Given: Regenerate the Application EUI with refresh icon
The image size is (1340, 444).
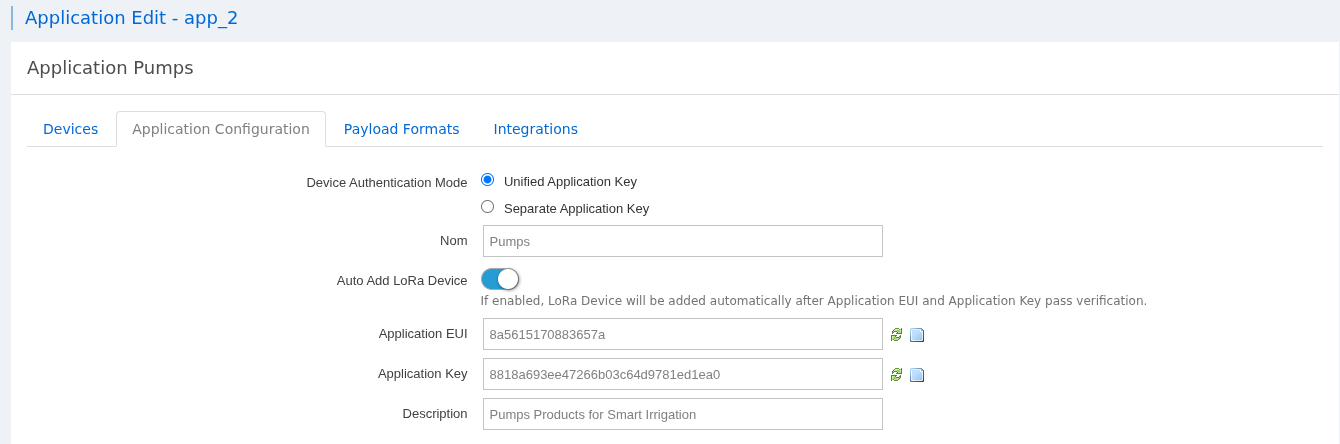Looking at the screenshot, I should (896, 335).
